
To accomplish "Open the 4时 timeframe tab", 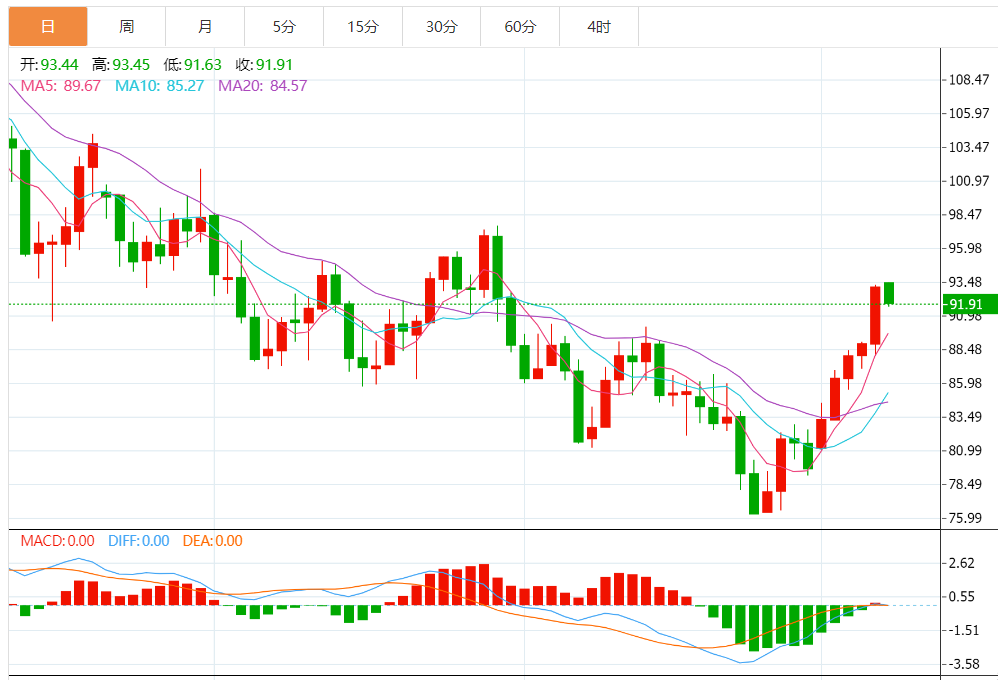I will coord(599,27).
